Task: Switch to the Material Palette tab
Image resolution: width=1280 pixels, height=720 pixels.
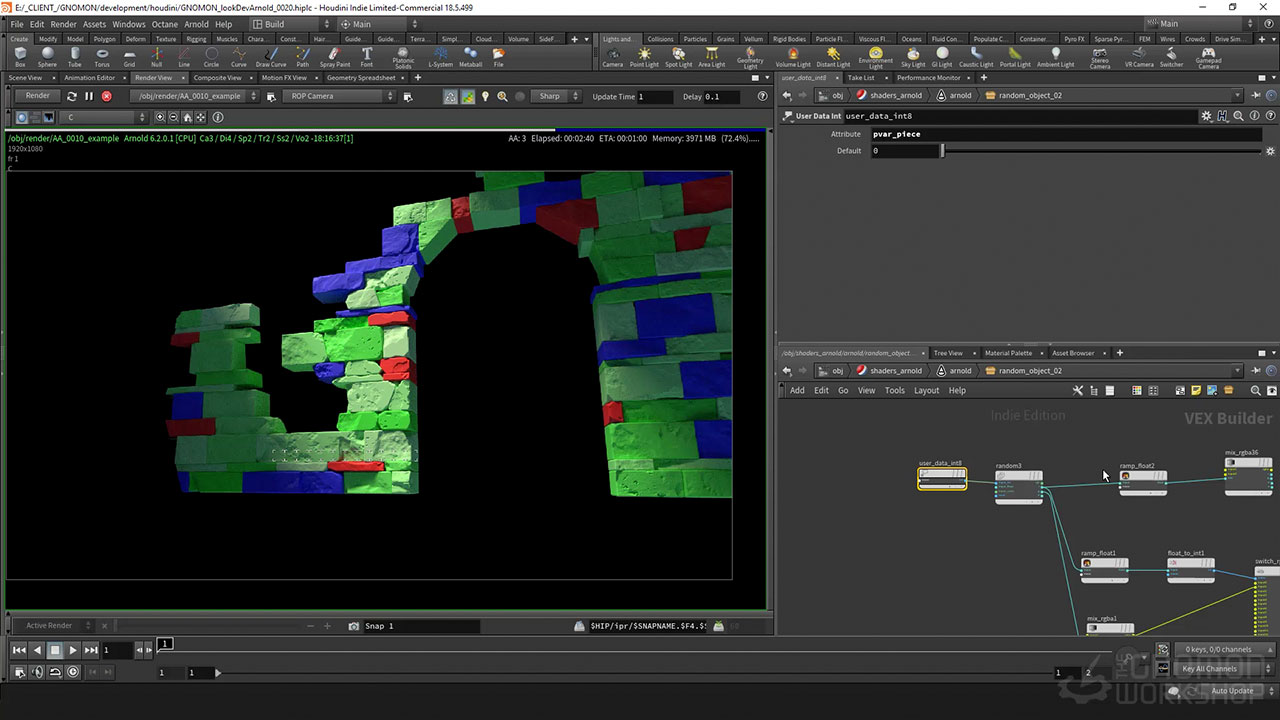Action: coord(1008,353)
